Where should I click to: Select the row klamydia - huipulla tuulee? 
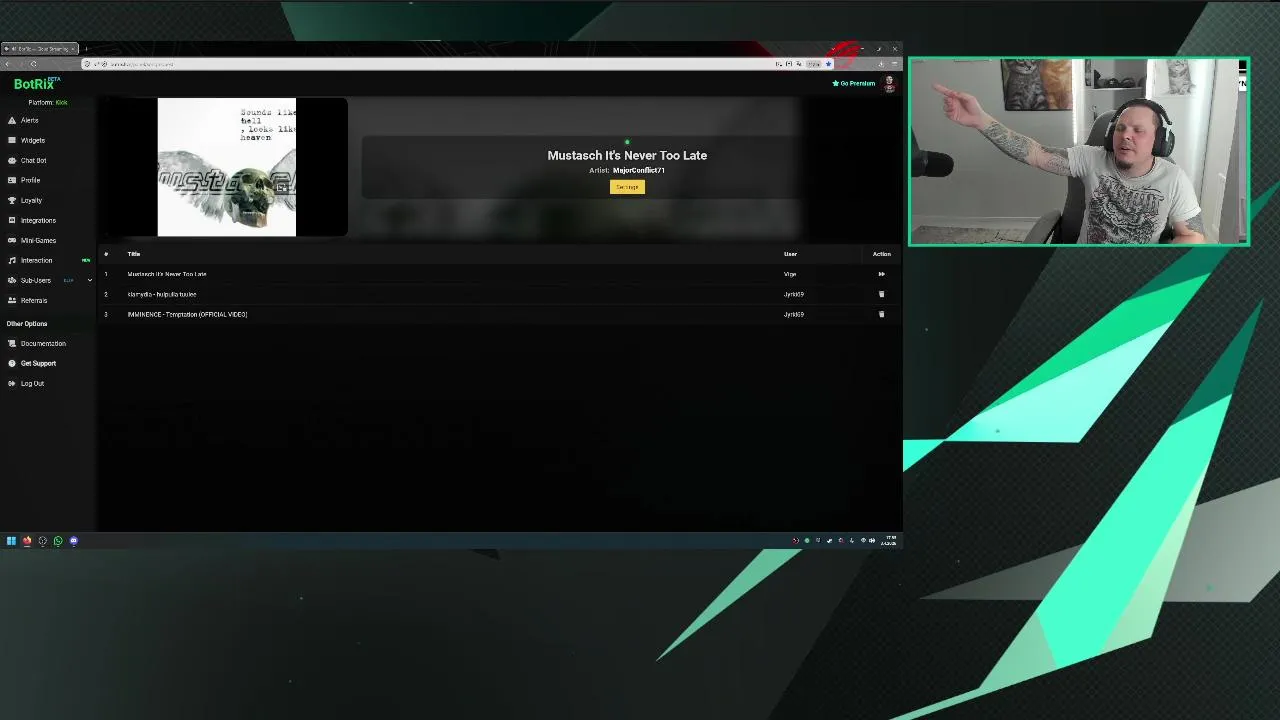(498, 294)
